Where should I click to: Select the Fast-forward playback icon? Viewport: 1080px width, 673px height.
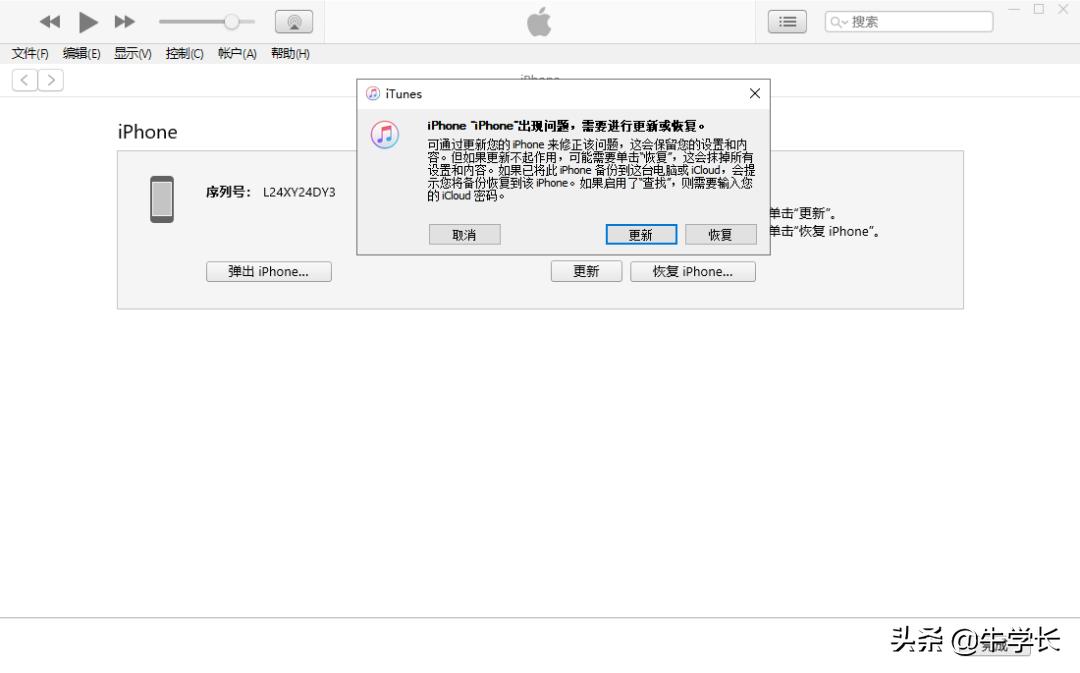126,21
